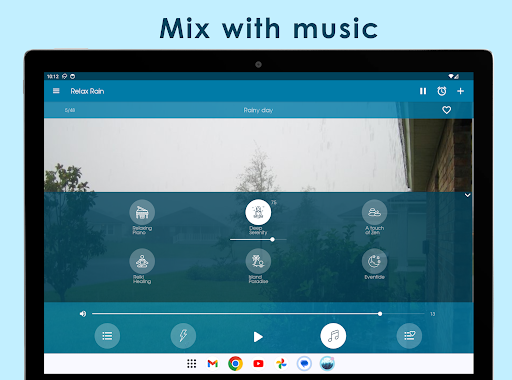Adjust the Deep Serenity volume slider

pos(258,239)
